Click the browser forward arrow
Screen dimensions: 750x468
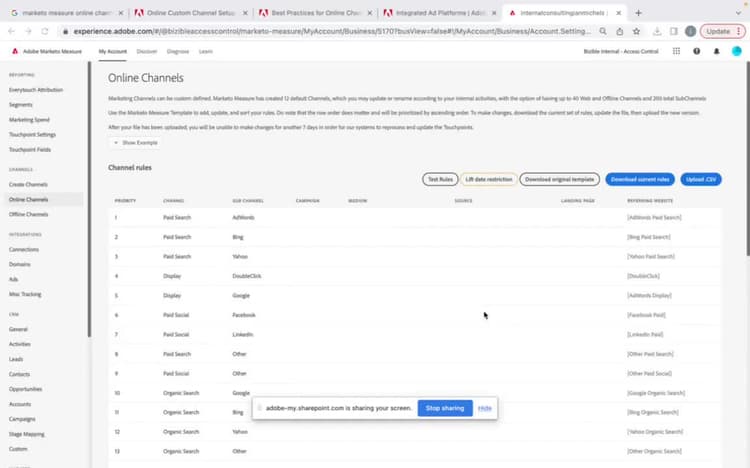coord(28,31)
